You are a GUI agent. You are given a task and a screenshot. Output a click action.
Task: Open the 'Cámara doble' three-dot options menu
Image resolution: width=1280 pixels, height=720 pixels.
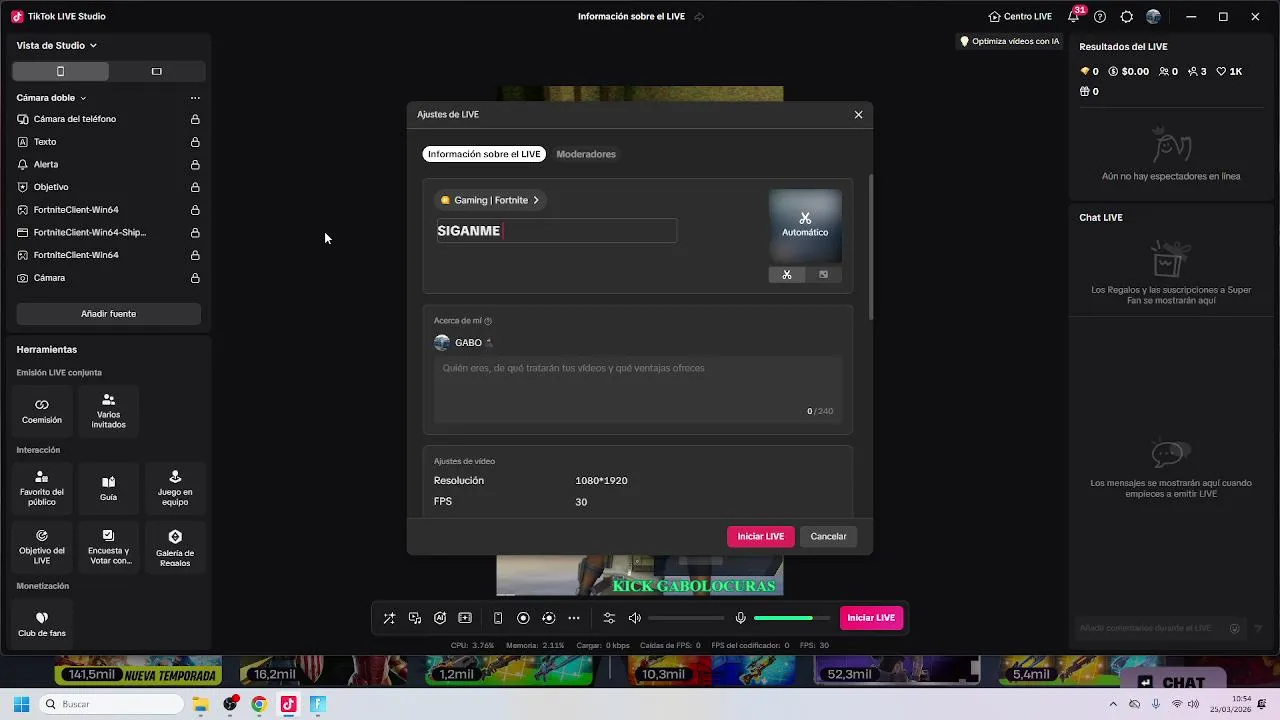click(195, 98)
